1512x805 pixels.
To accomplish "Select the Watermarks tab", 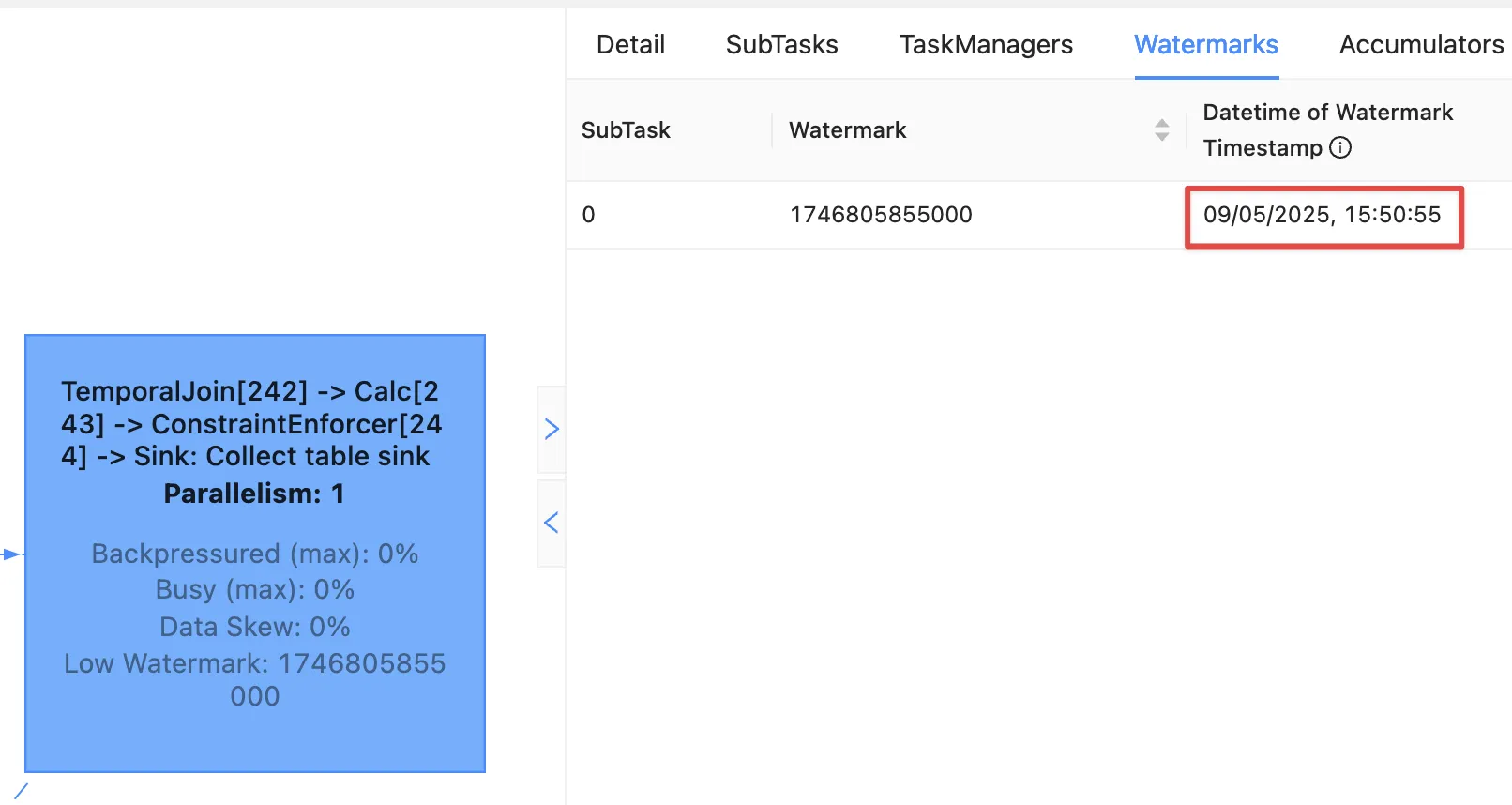I will 1205,44.
